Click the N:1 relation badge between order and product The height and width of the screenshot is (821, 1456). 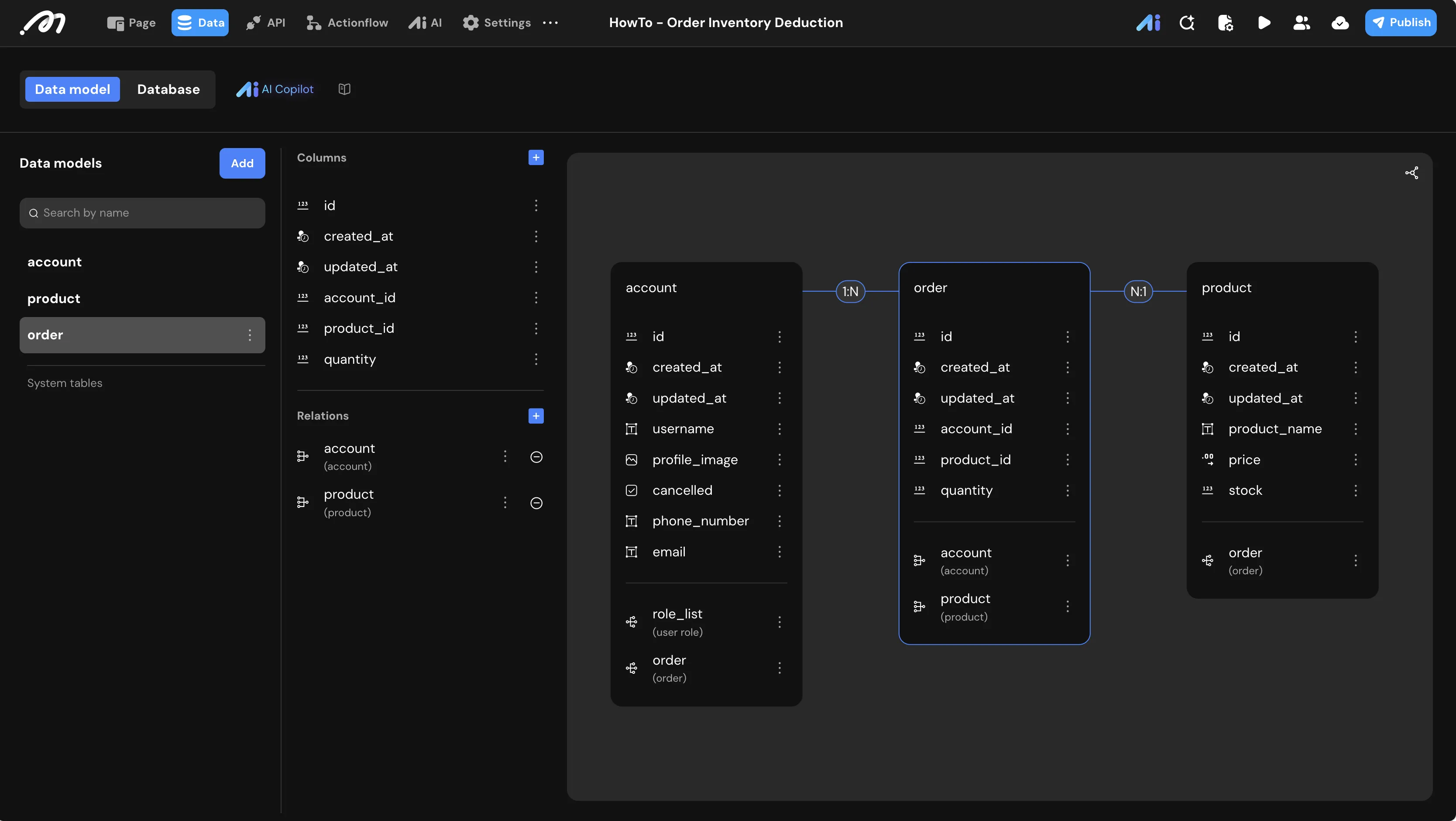[1138, 291]
